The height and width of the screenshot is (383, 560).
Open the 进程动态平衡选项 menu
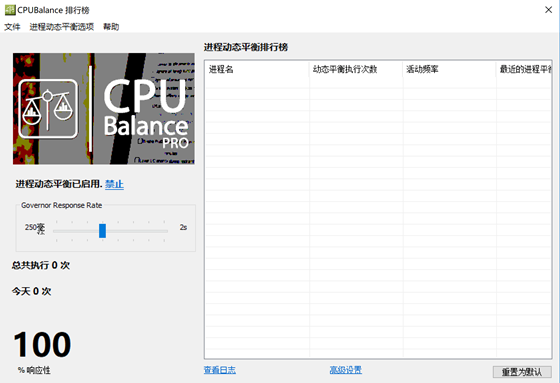pyautogui.click(x=62, y=27)
